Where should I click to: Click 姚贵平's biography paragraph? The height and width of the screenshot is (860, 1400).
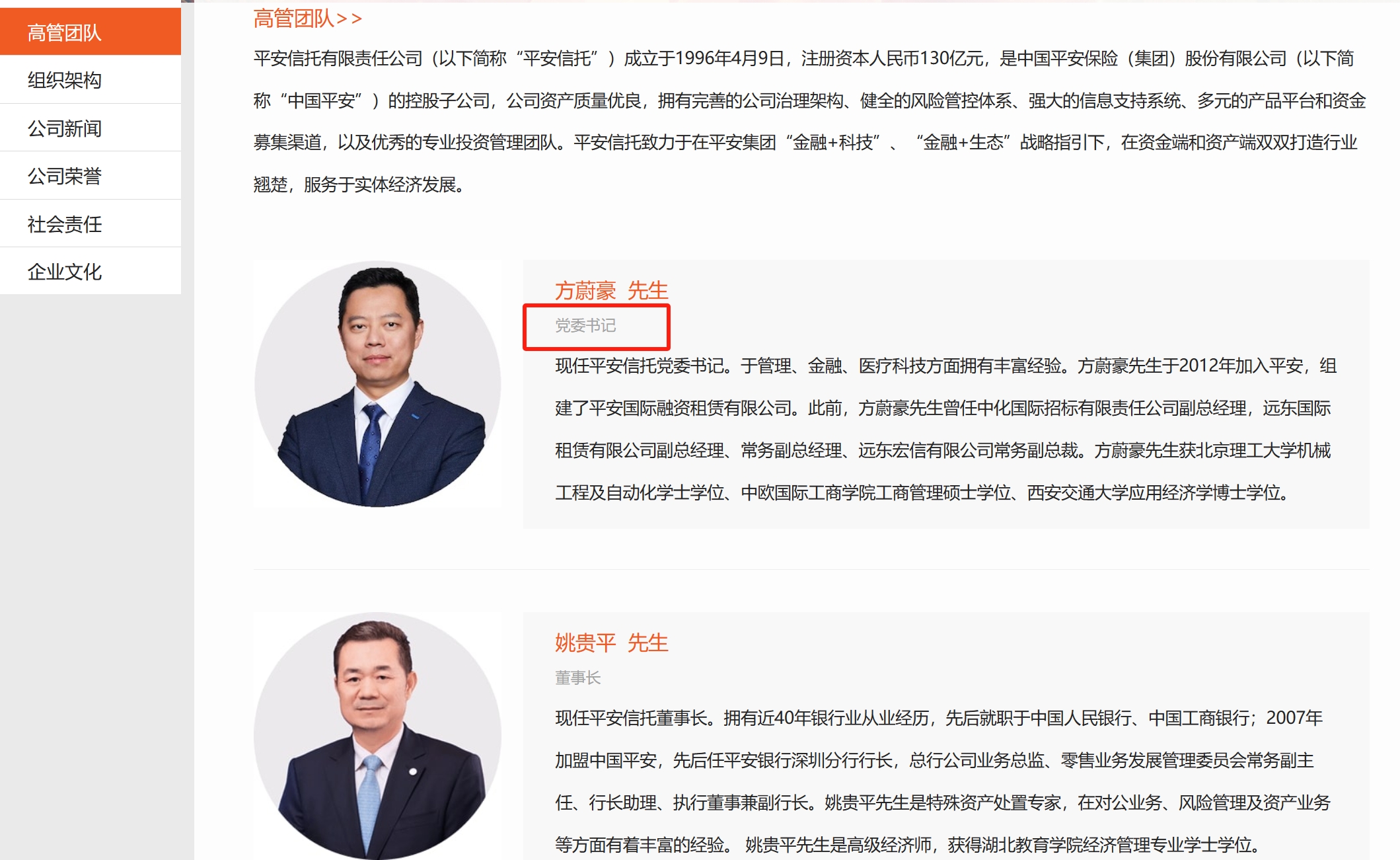pos(943,781)
